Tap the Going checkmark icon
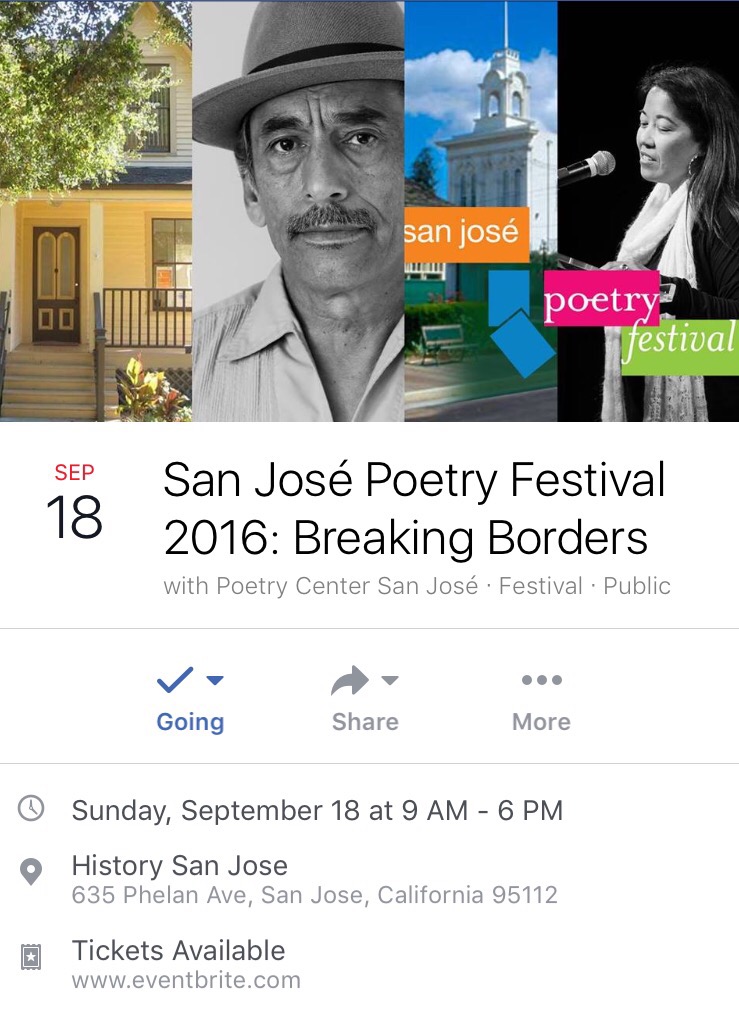This screenshot has width=739, height=1015. [x=175, y=681]
